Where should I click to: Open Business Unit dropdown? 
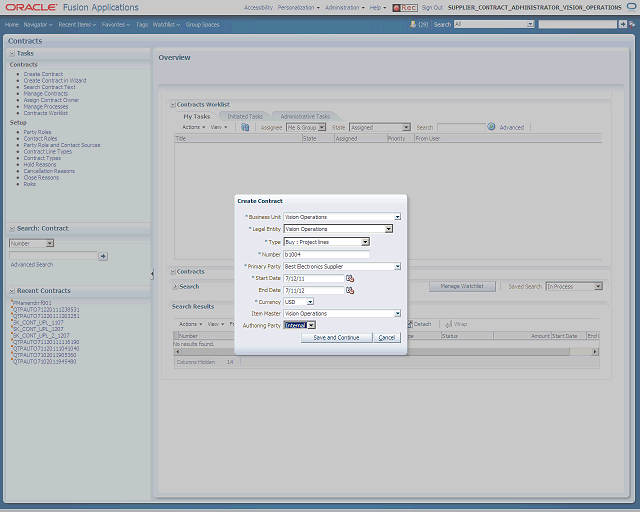pyautogui.click(x=398, y=217)
